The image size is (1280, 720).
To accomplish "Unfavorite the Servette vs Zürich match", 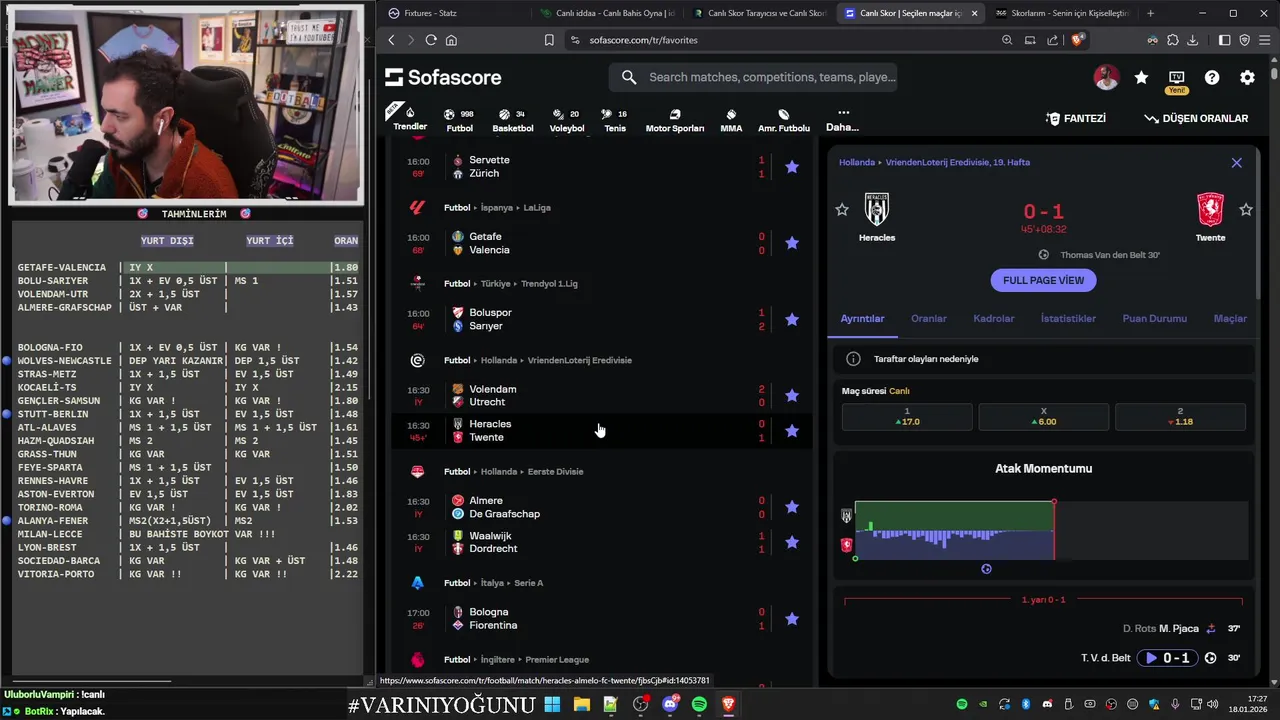I will (792, 167).
